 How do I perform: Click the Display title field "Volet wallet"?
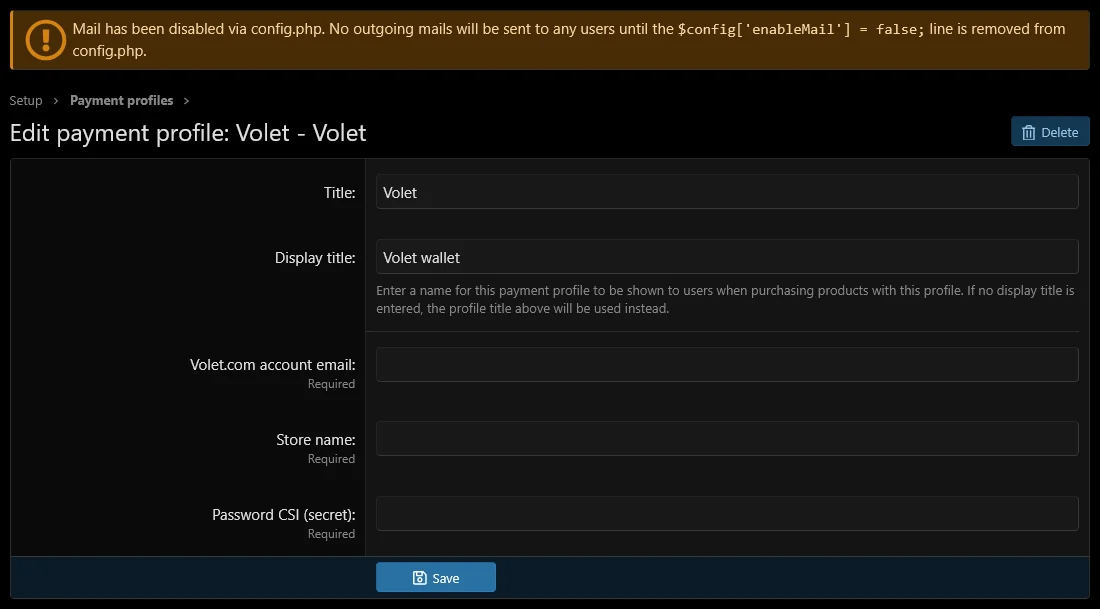(727, 257)
